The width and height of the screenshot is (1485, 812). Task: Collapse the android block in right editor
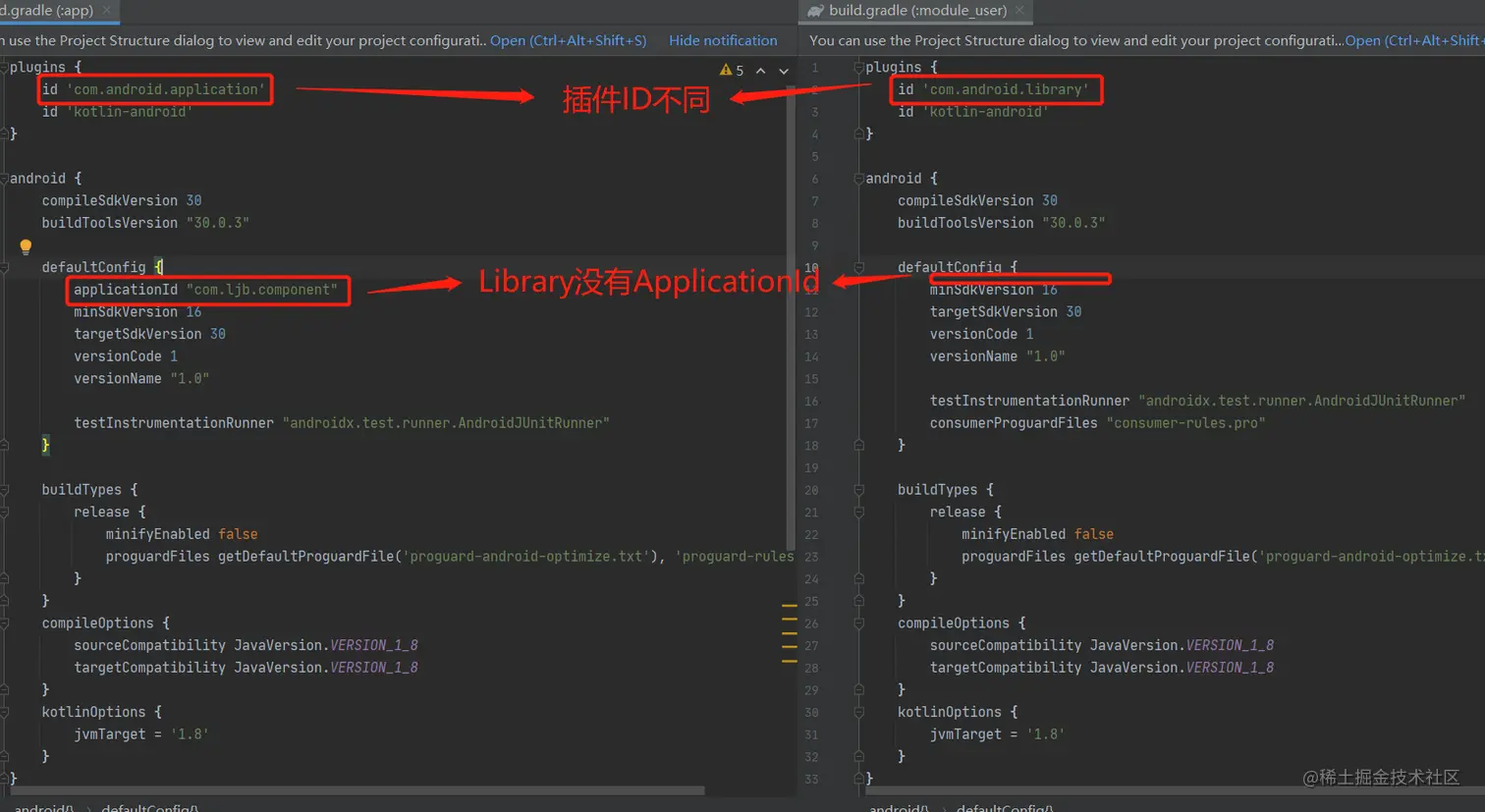coord(859,178)
